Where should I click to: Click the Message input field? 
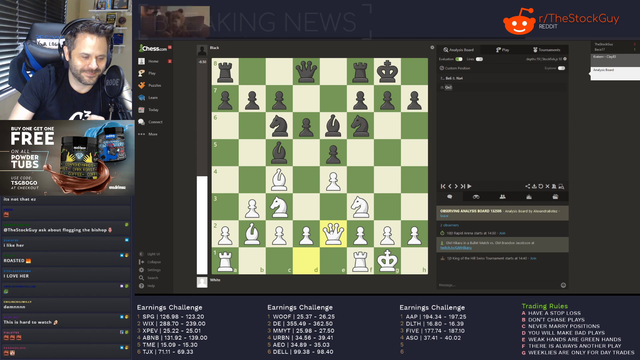click(x=498, y=285)
